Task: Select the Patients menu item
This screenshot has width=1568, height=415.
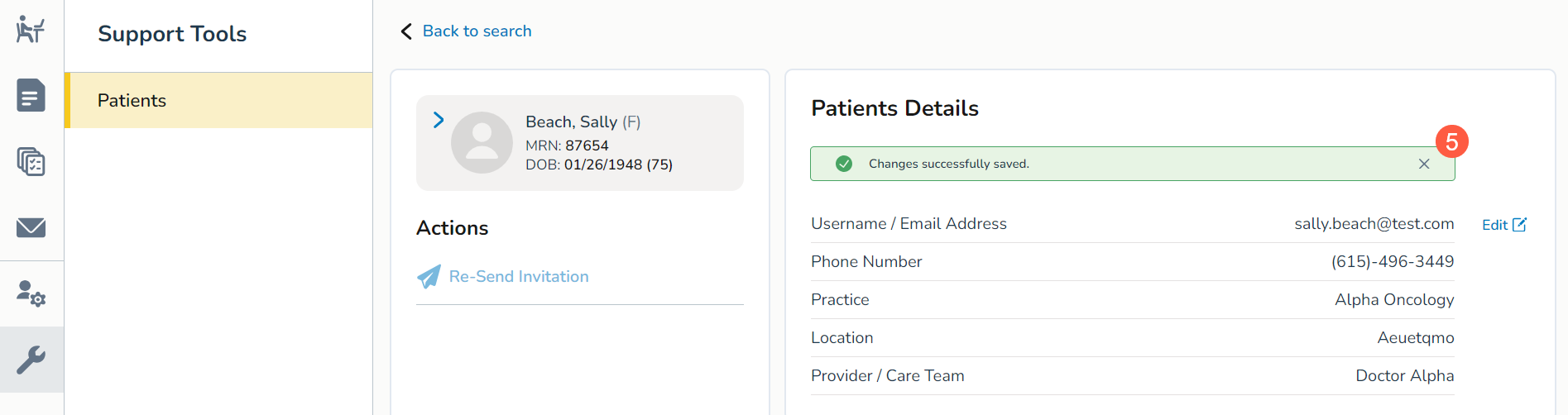Action: pos(218,100)
